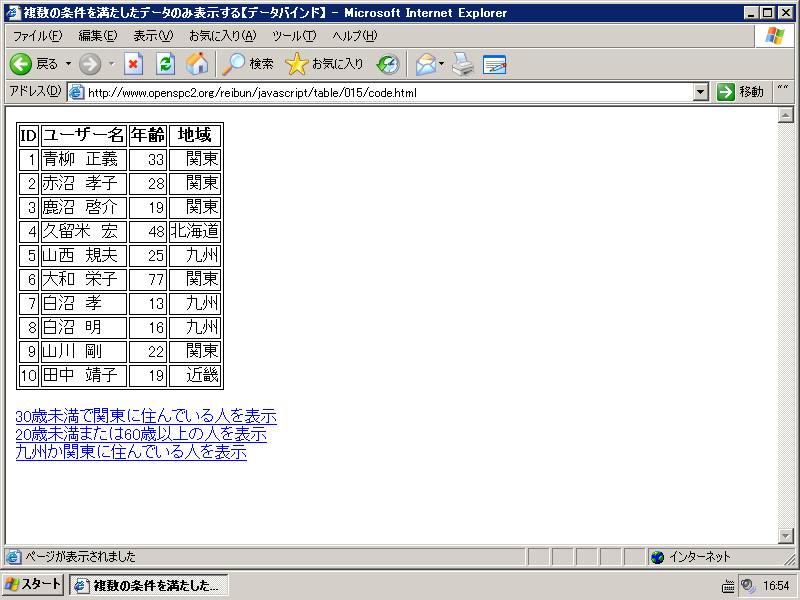Image resolution: width=800 pixels, height=600 pixels.
Task: Open the Search (検索) magnifier button
Action: 248,64
